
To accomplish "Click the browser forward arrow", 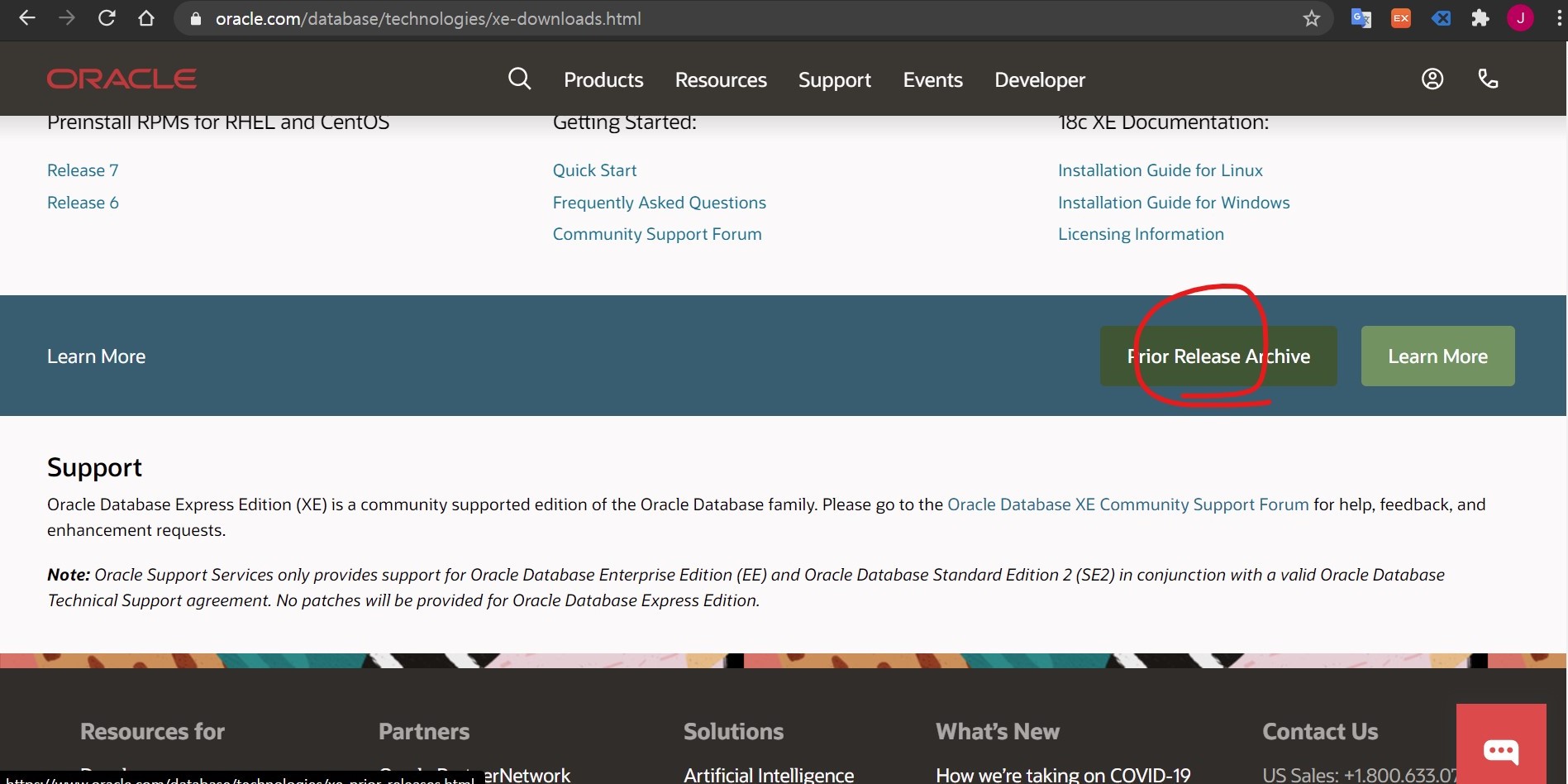I will click(x=67, y=18).
